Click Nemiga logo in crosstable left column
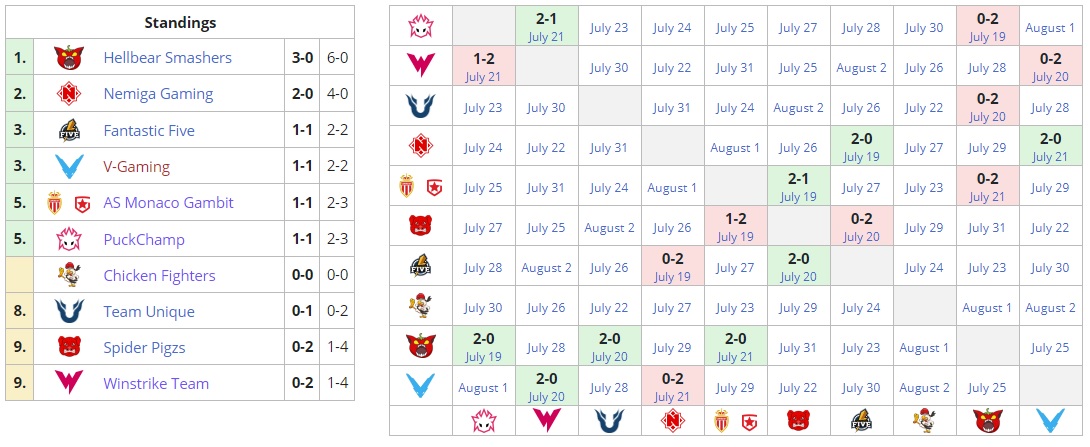 click(420, 147)
